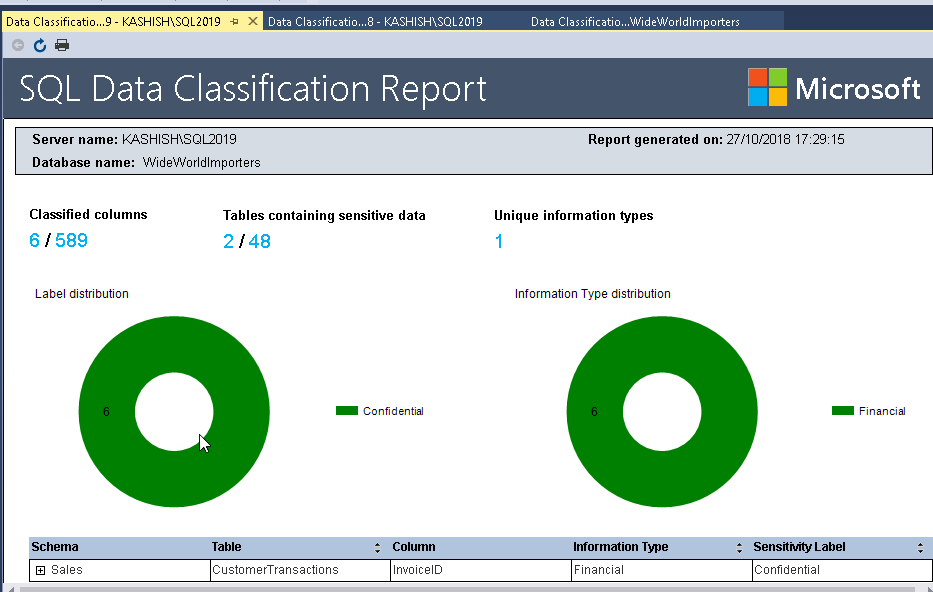Click the Back navigation arrow icon
Image resolution: width=933 pixels, height=592 pixels.
pos(18,45)
